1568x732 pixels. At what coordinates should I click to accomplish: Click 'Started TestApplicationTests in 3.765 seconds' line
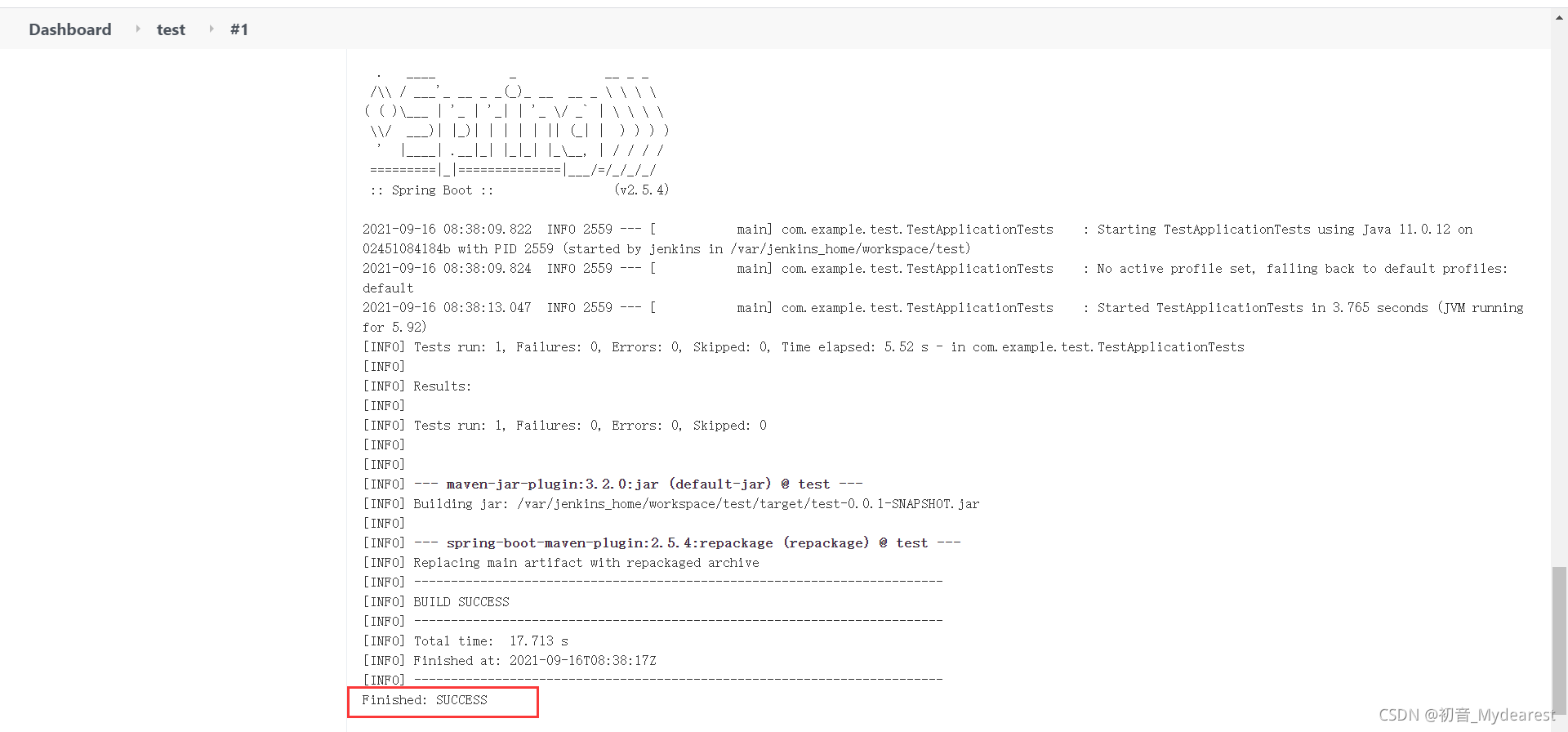(x=943, y=318)
